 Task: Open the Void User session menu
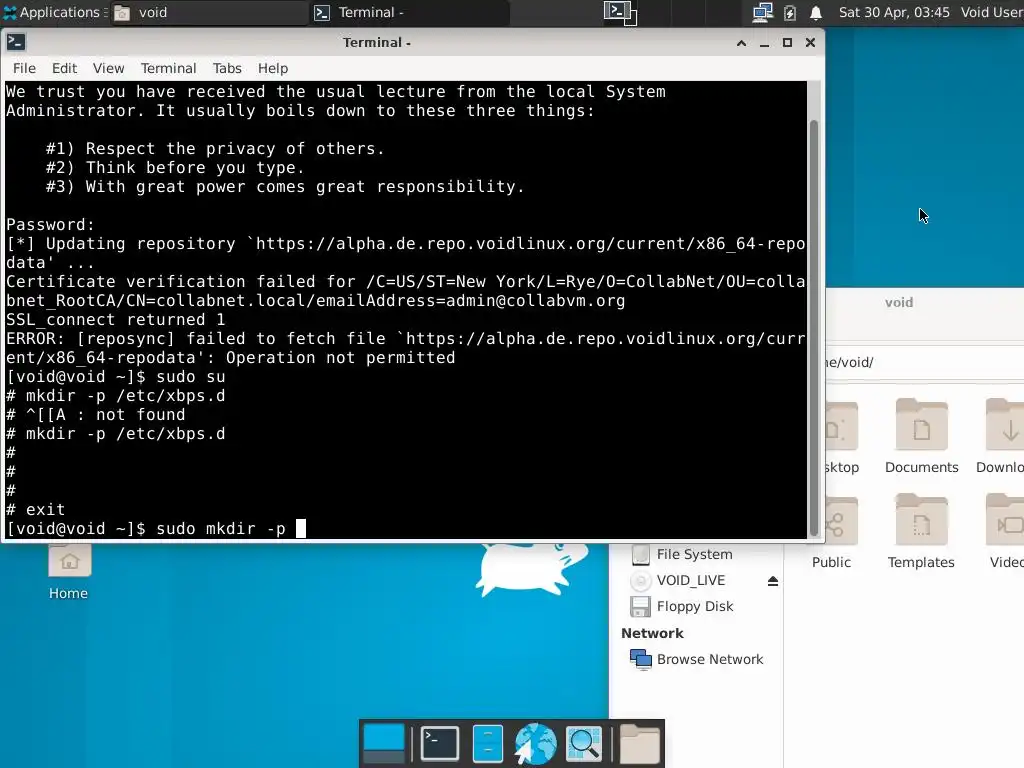click(x=991, y=12)
